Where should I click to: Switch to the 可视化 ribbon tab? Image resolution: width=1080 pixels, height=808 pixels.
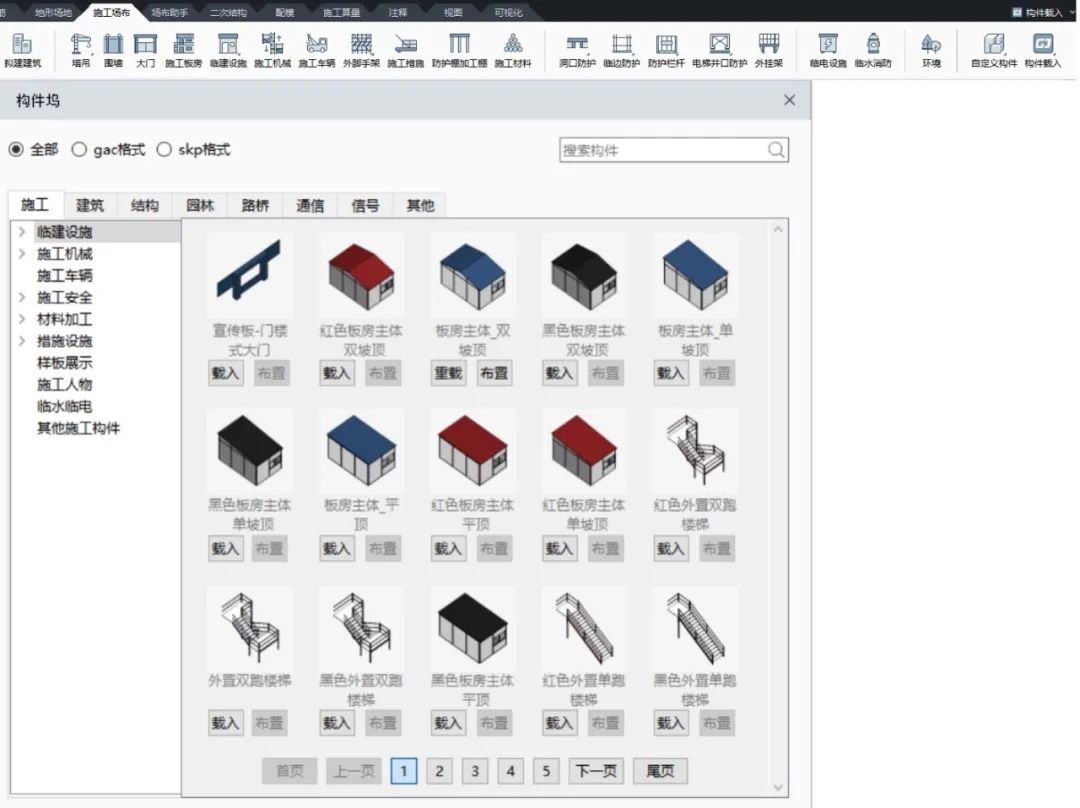coord(508,12)
